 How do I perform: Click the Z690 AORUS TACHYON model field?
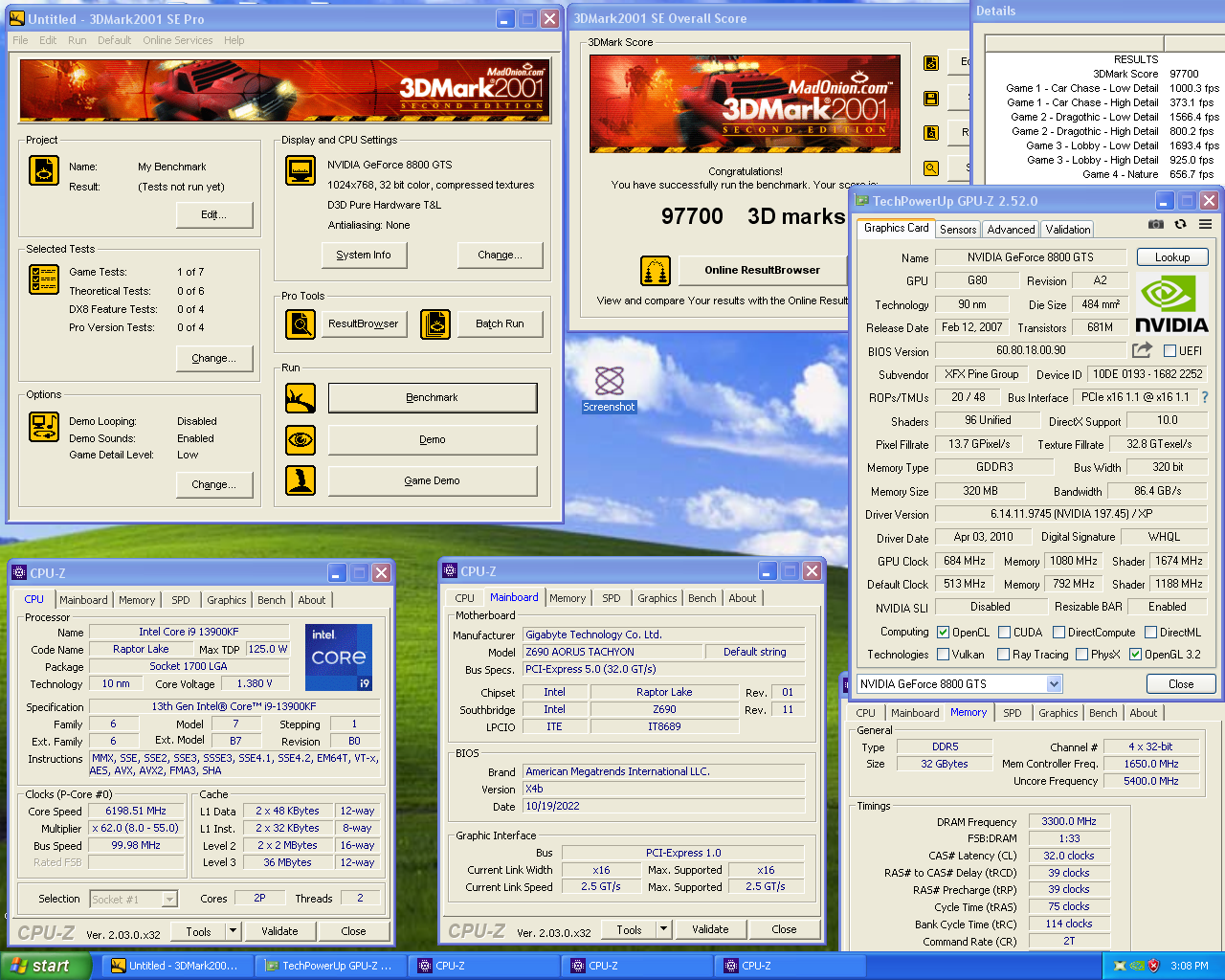612,652
